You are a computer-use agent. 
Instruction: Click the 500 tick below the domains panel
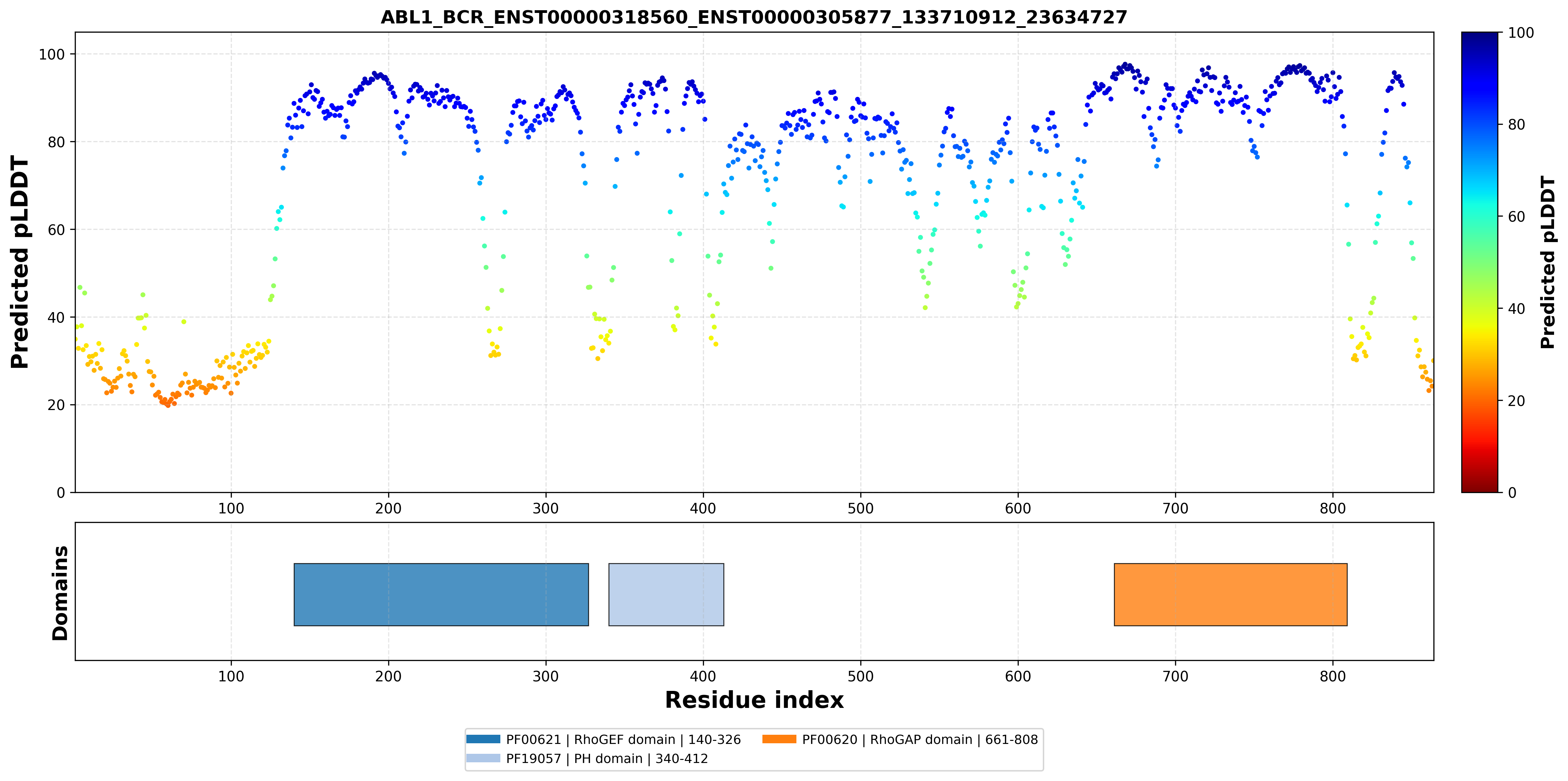(x=861, y=676)
